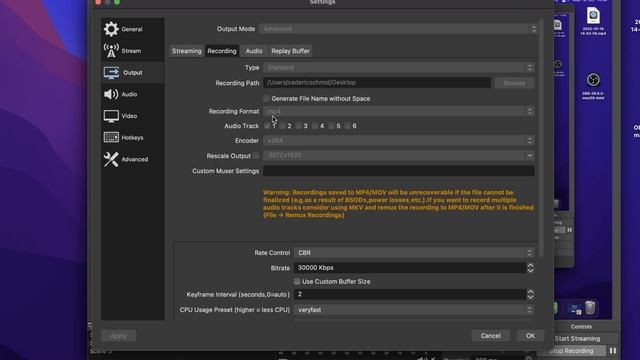Toggle audio track 5 checkbox
Screen dimensions: 640x360
pyautogui.click(x=331, y=126)
